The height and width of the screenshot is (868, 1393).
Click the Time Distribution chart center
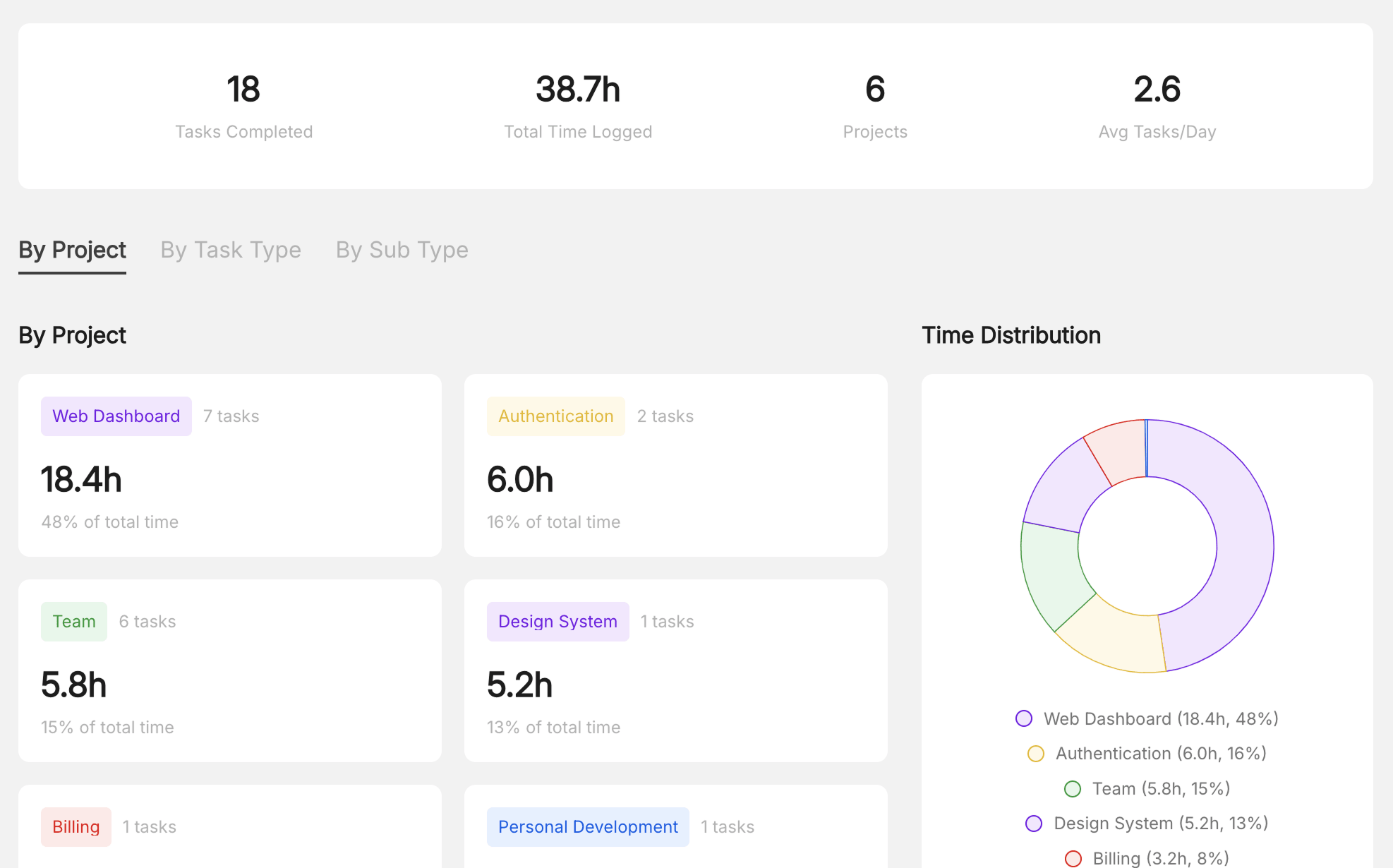(1147, 543)
